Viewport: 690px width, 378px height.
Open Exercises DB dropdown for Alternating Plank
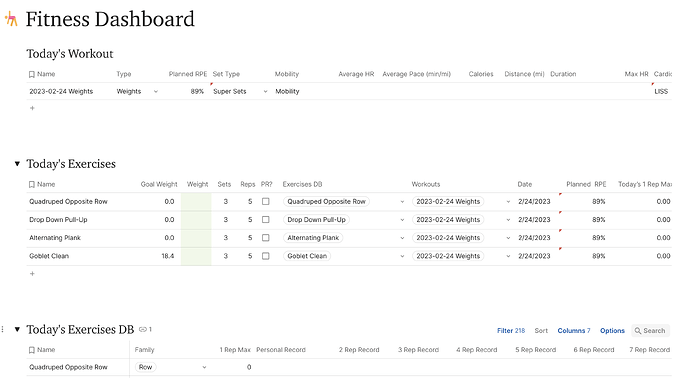click(x=402, y=238)
